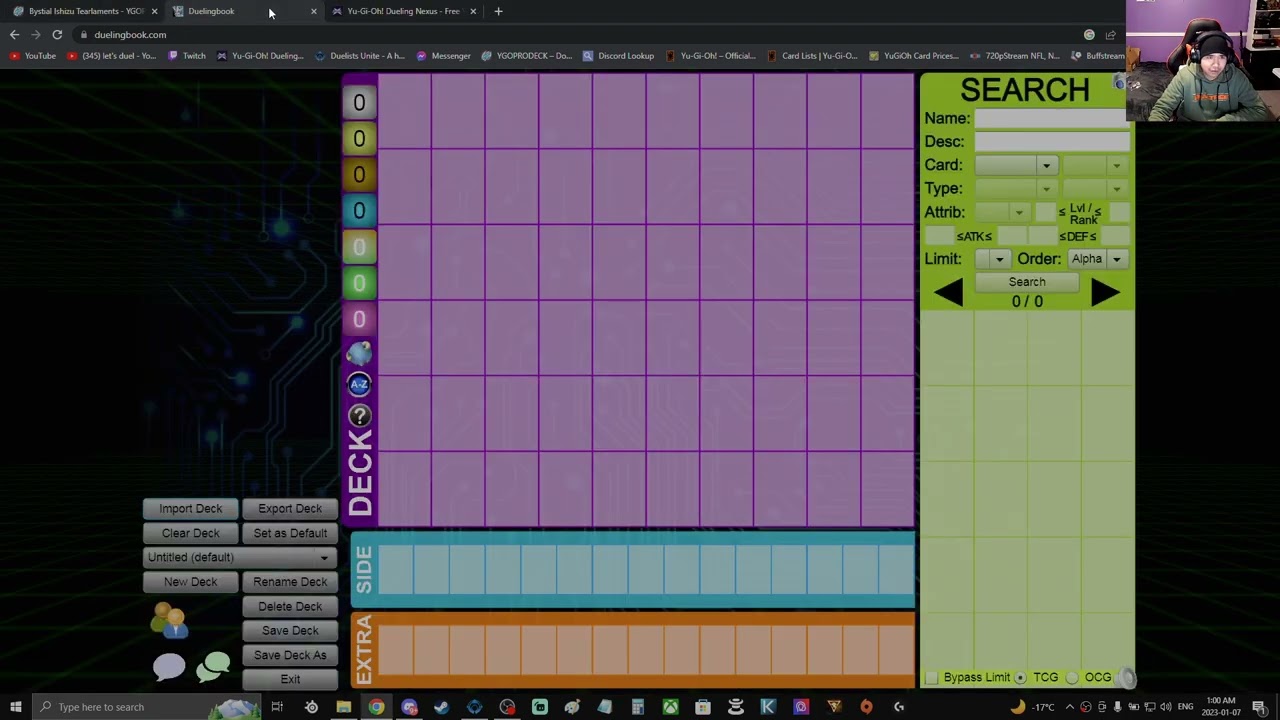Open the Card category dropdown
1280x720 pixels.
tap(1016, 165)
